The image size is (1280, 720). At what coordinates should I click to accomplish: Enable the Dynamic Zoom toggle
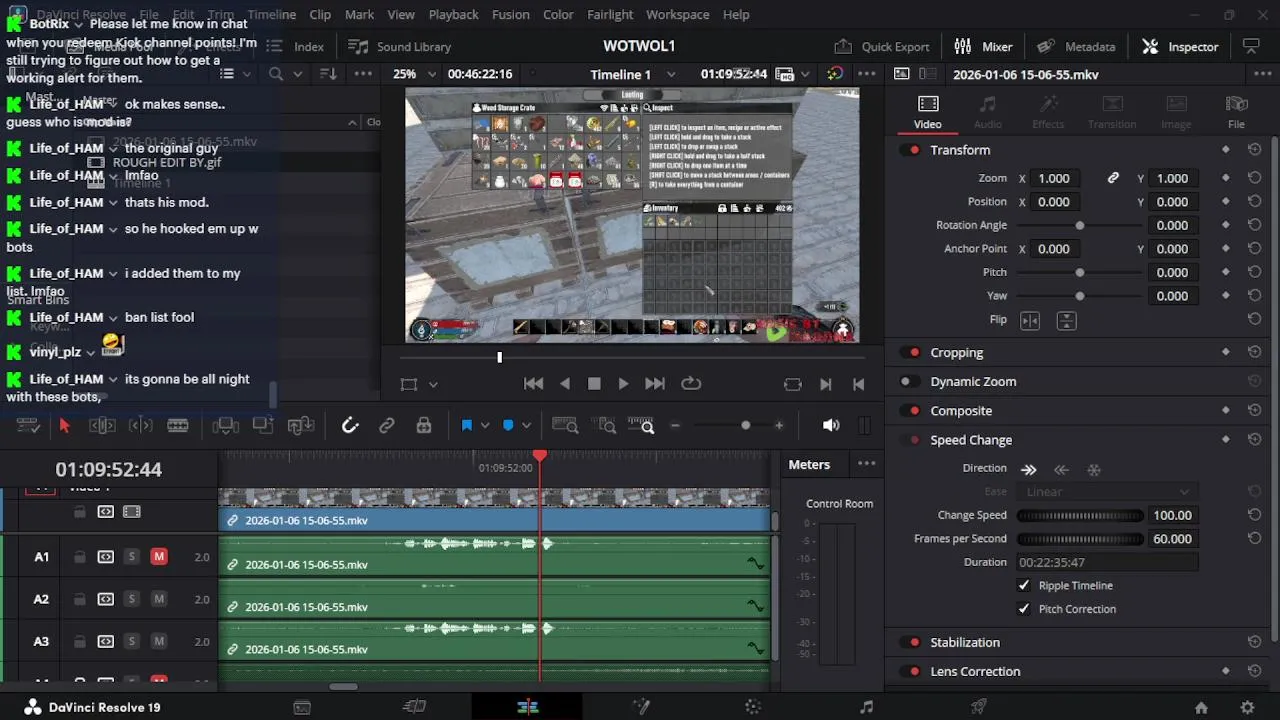(908, 382)
